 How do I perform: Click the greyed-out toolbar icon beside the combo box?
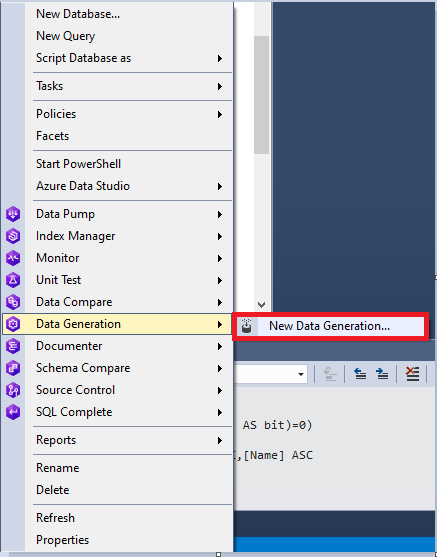(330, 374)
